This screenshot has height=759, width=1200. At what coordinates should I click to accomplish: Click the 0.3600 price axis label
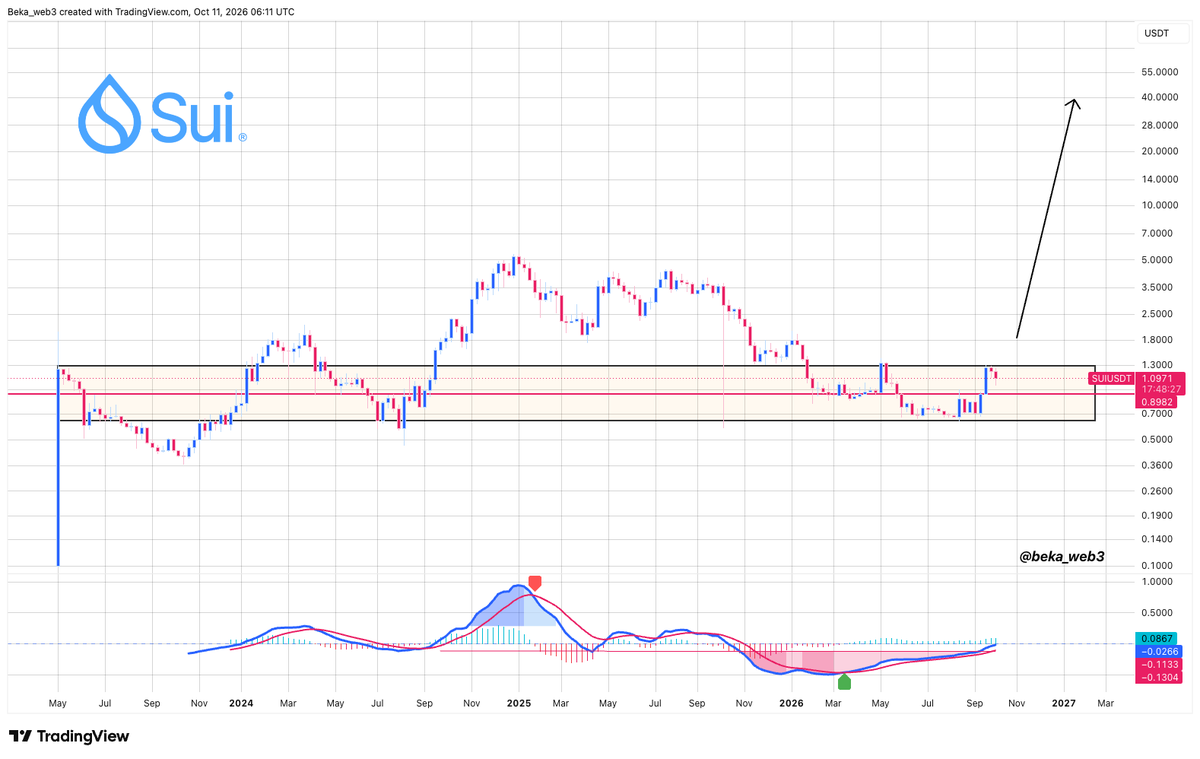coord(1157,465)
